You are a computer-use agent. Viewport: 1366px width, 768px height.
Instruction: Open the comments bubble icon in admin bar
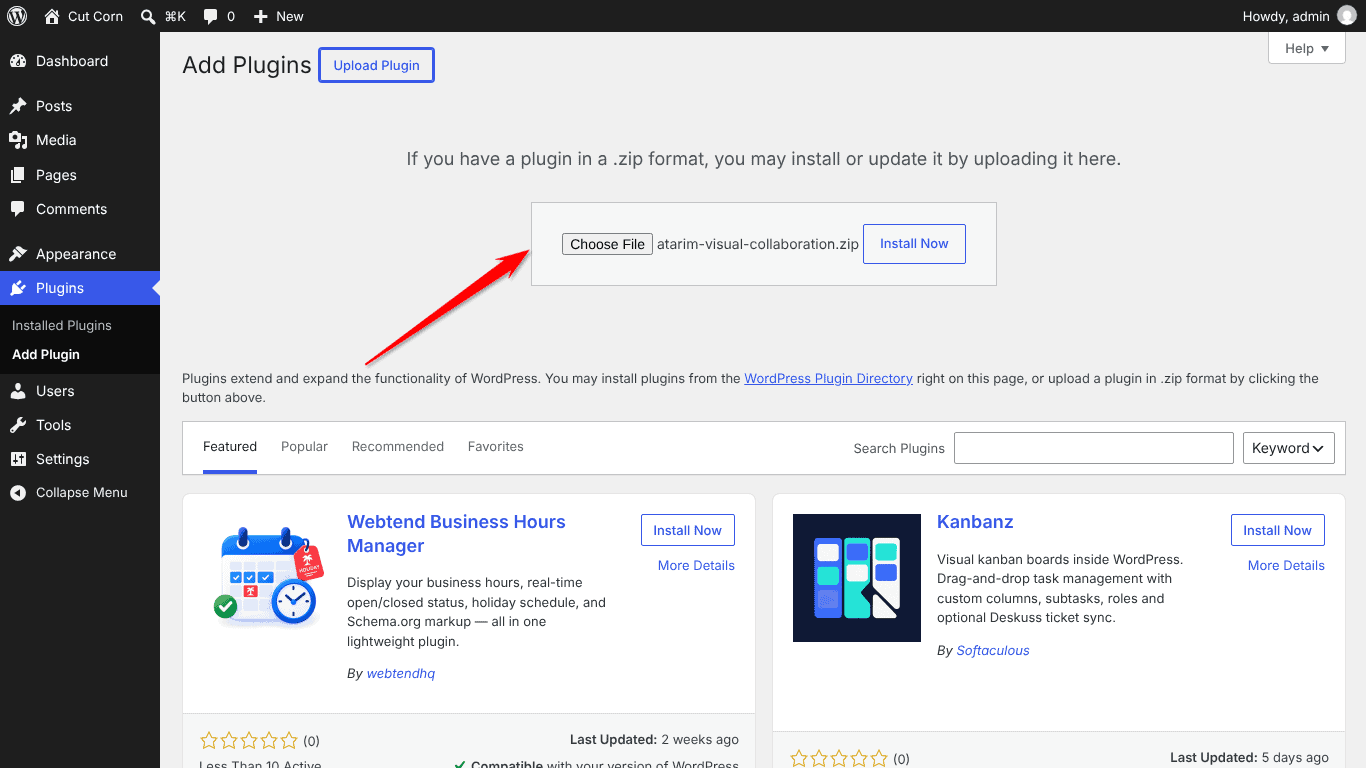(x=210, y=16)
